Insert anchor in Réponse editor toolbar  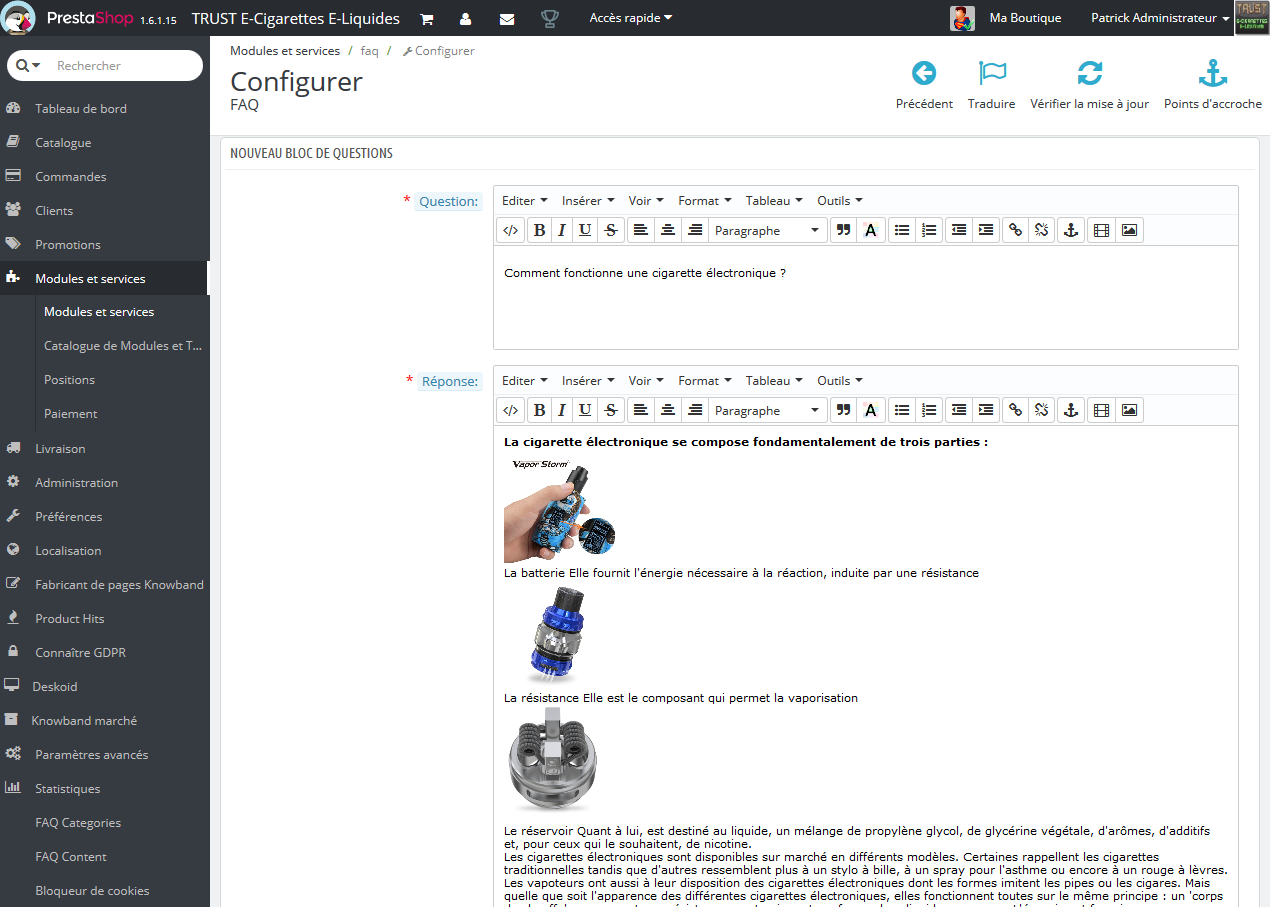click(x=1070, y=410)
